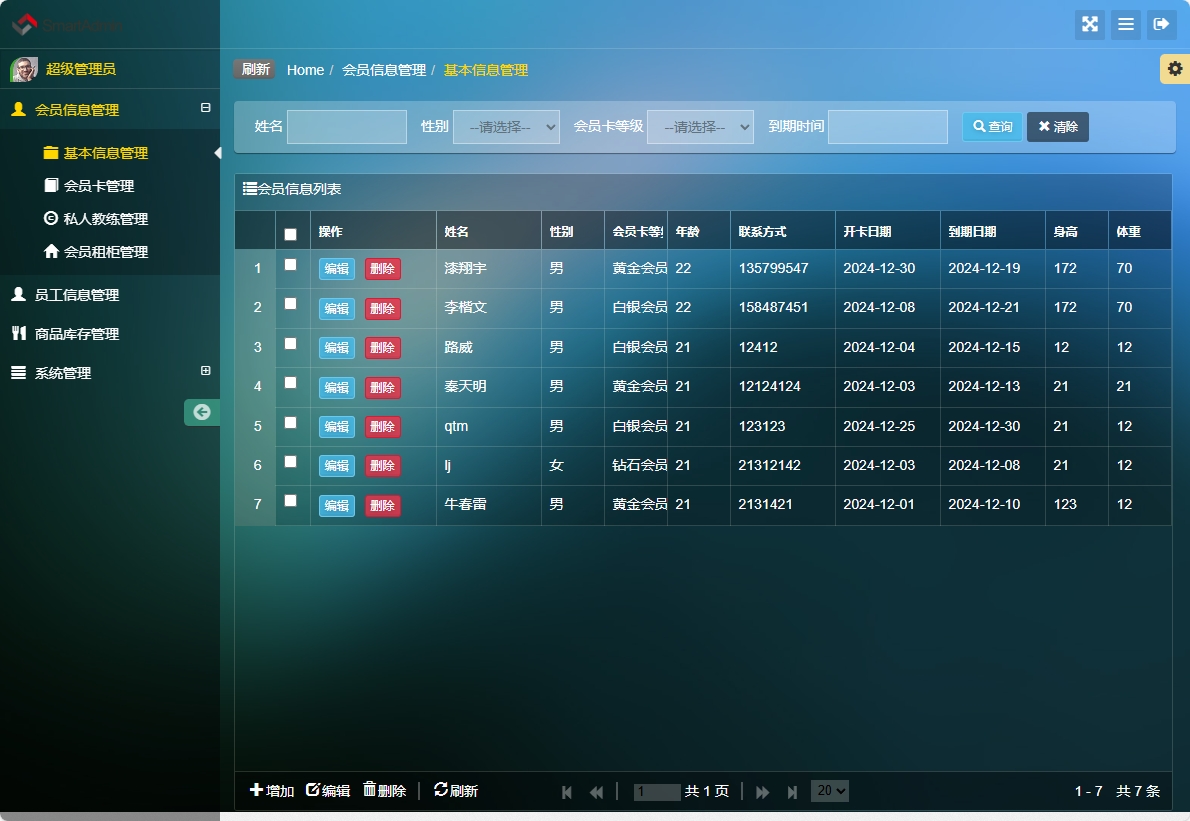Click the Home breadcrumb link

[305, 70]
